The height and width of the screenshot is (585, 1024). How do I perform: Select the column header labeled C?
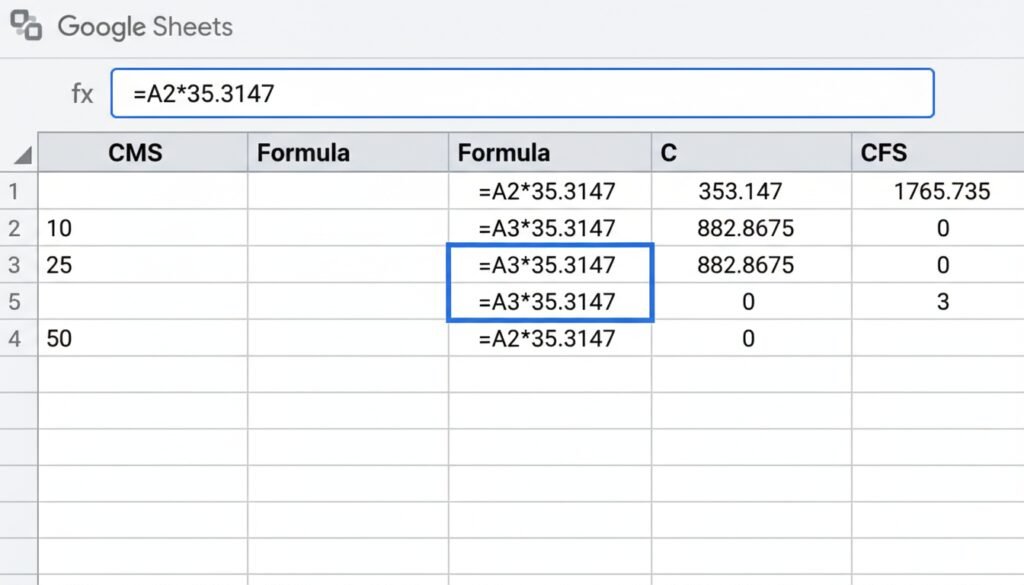click(752, 153)
